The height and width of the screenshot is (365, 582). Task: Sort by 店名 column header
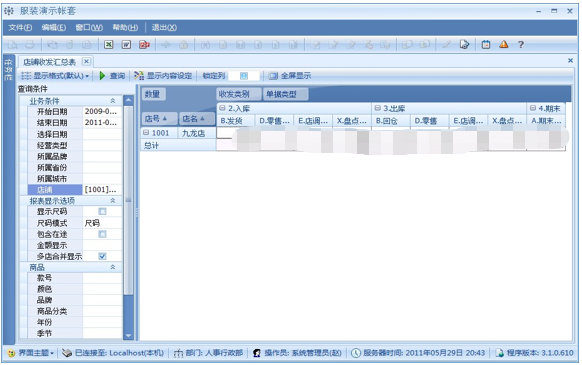coord(197,119)
